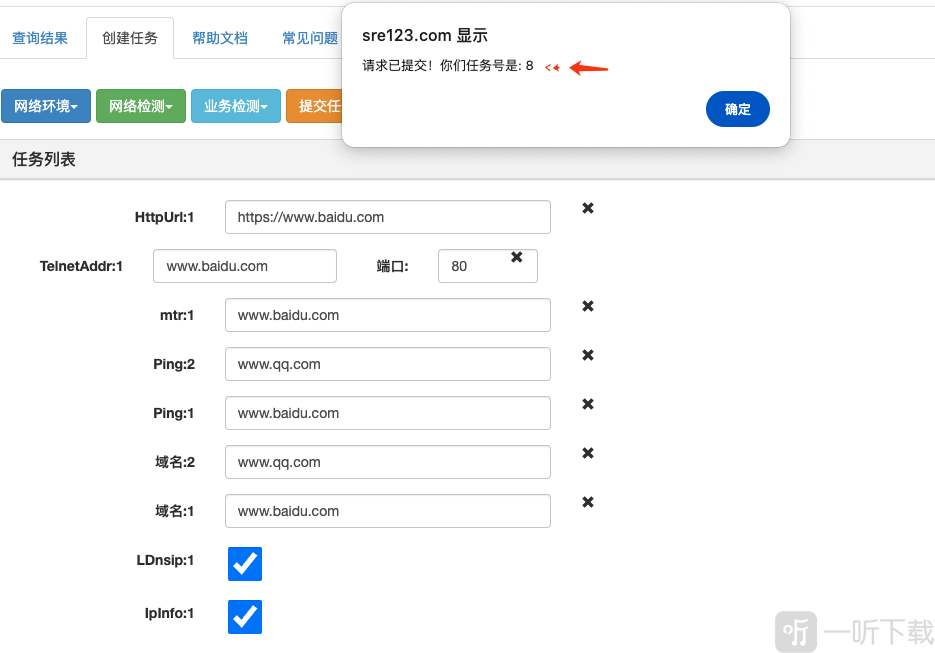Expand the 网络检测 dropdown
This screenshot has width=935, height=653.
pos(140,105)
